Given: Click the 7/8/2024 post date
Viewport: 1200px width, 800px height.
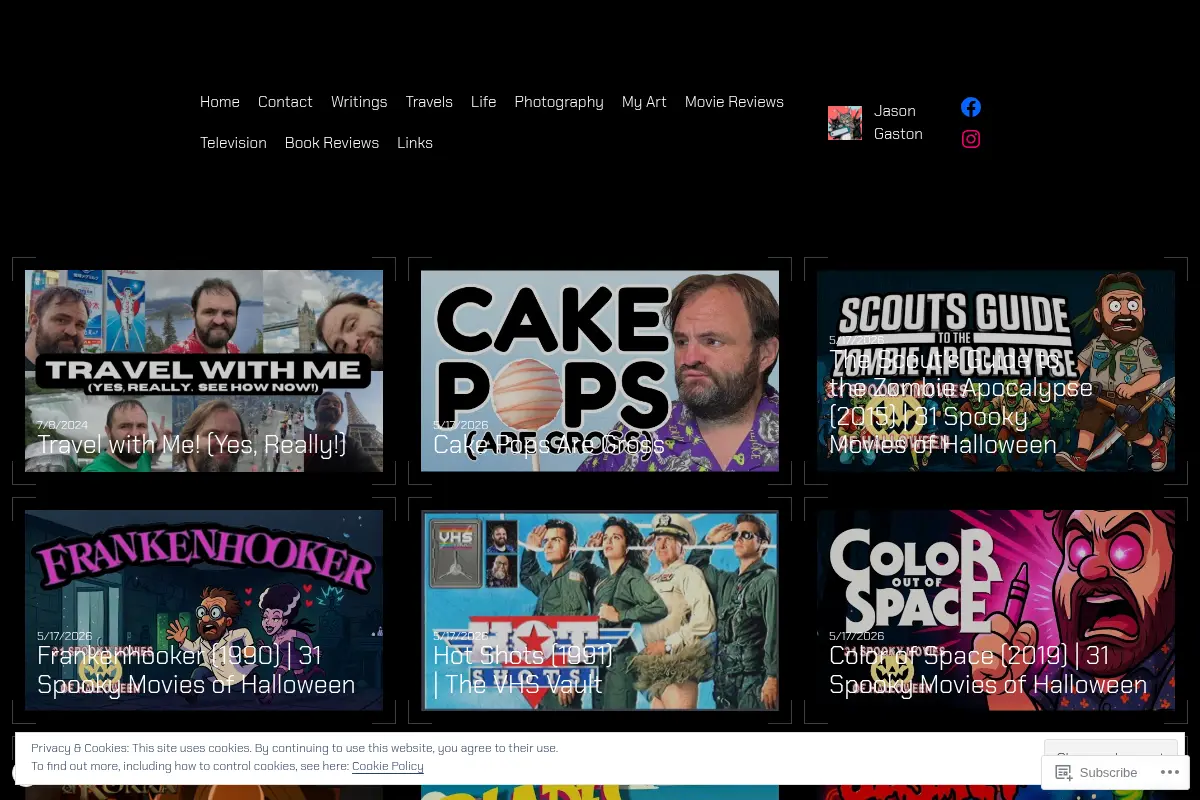Looking at the screenshot, I should tap(62, 425).
